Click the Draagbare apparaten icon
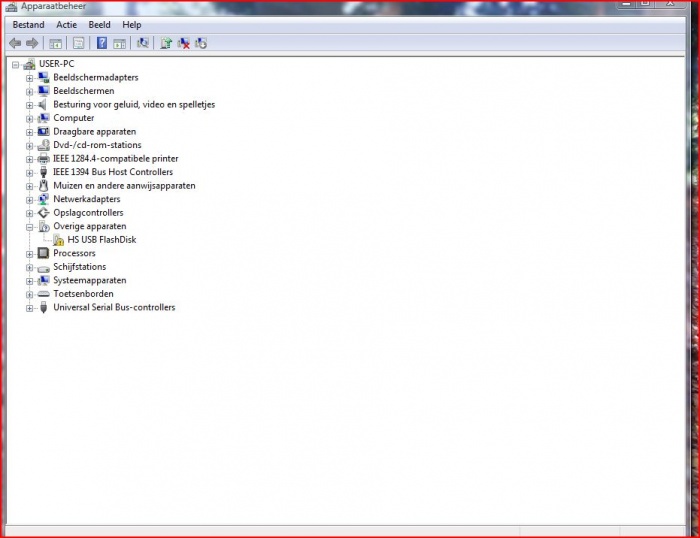This screenshot has height=538, width=700. coord(43,132)
